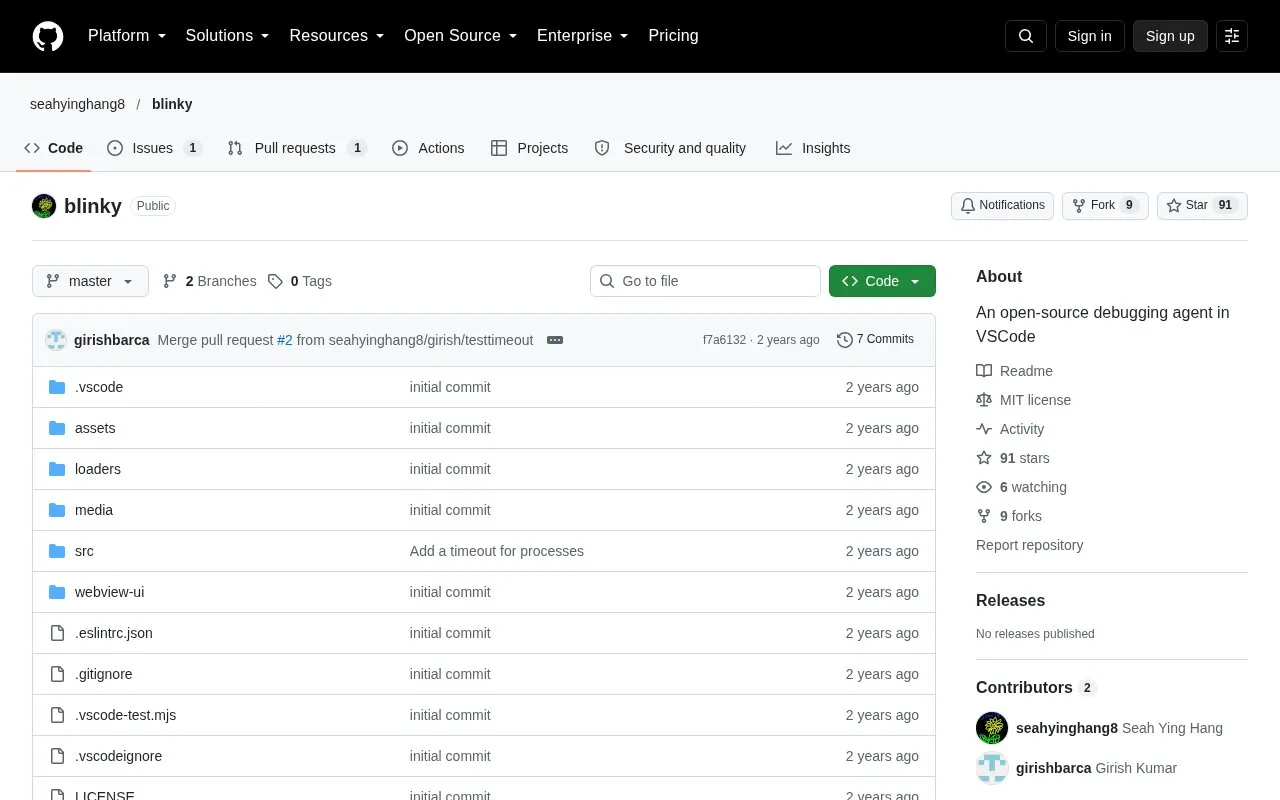Open the Activity link in About
This screenshot has height=800, width=1280.
pyautogui.click(x=1010, y=429)
